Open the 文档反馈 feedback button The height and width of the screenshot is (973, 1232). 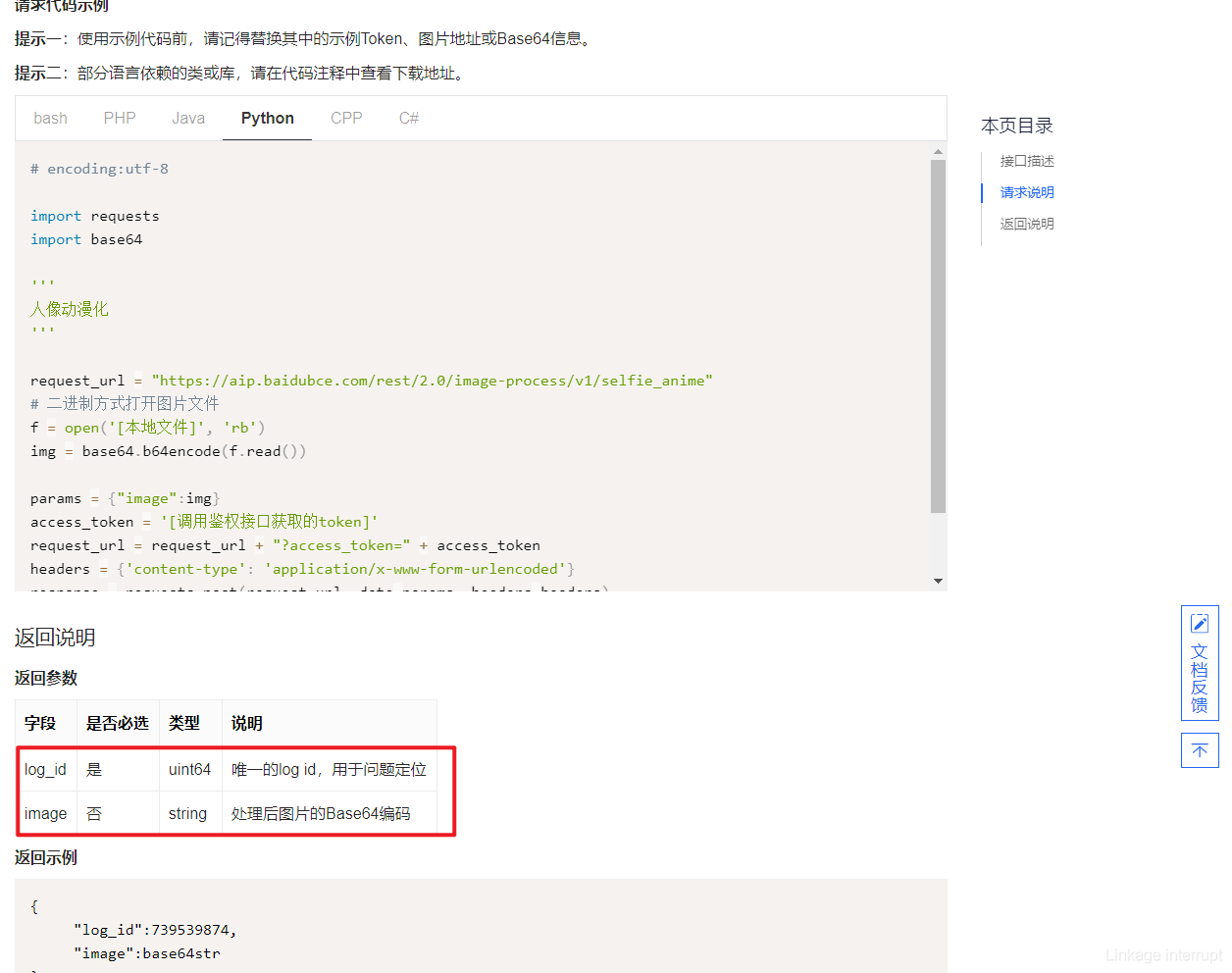coord(1200,663)
